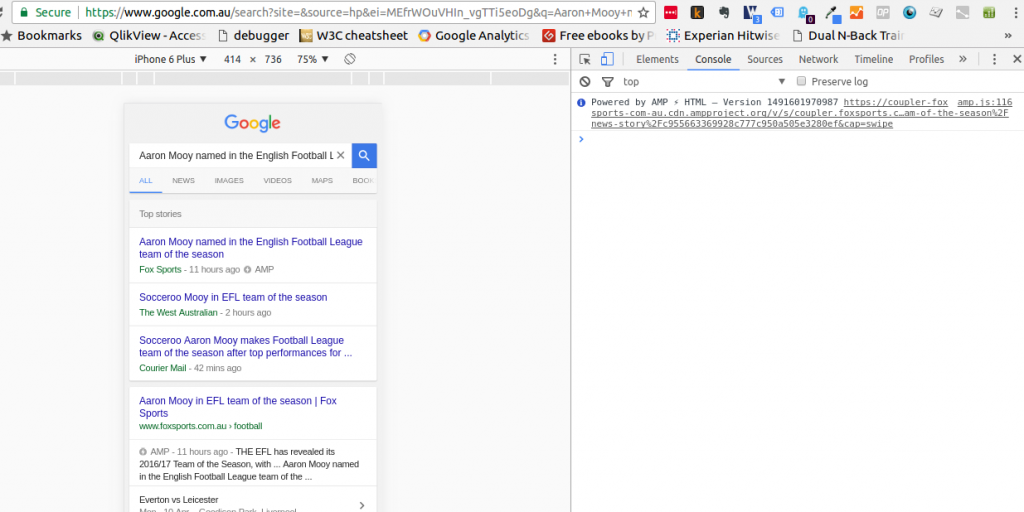Open the amp.js:116 source link

click(984, 102)
